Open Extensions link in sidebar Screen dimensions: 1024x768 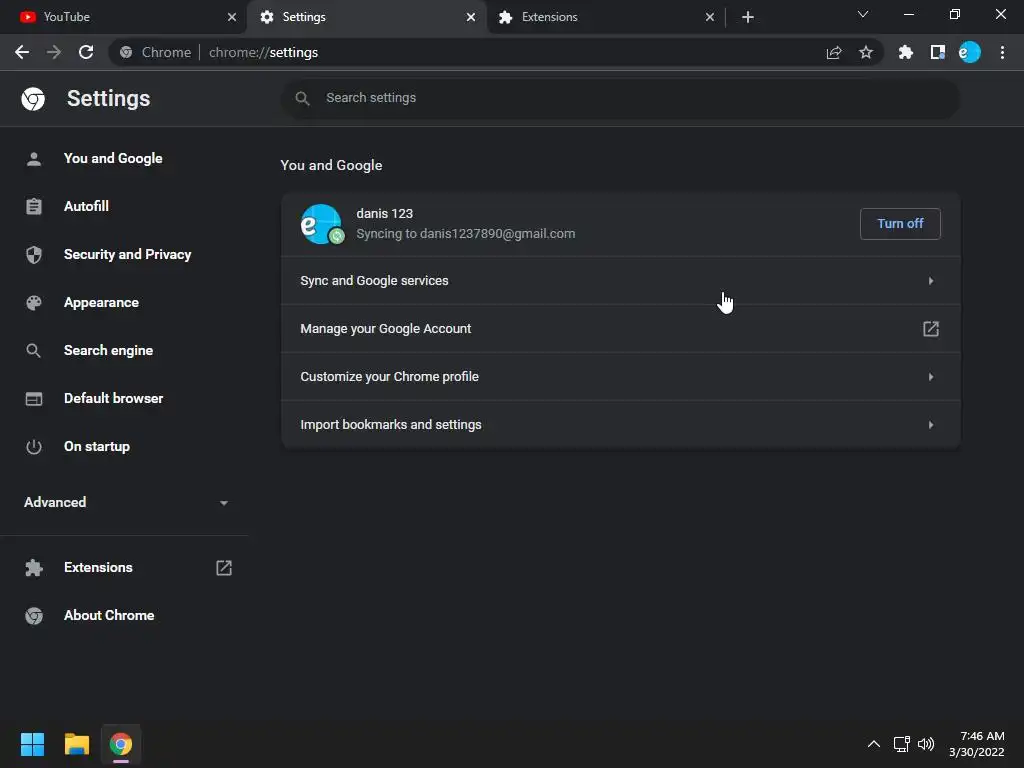98,568
